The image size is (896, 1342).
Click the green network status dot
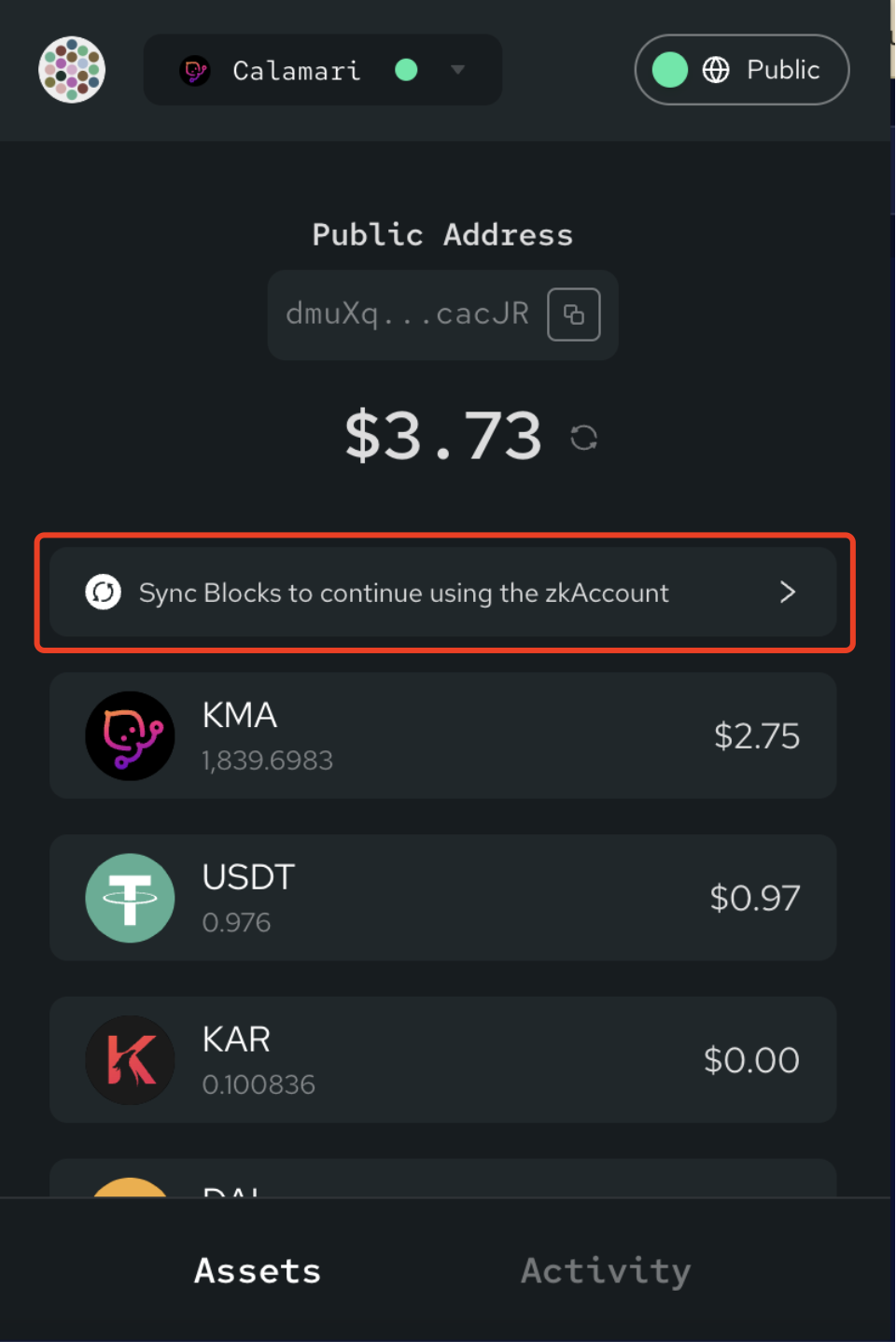coord(406,70)
